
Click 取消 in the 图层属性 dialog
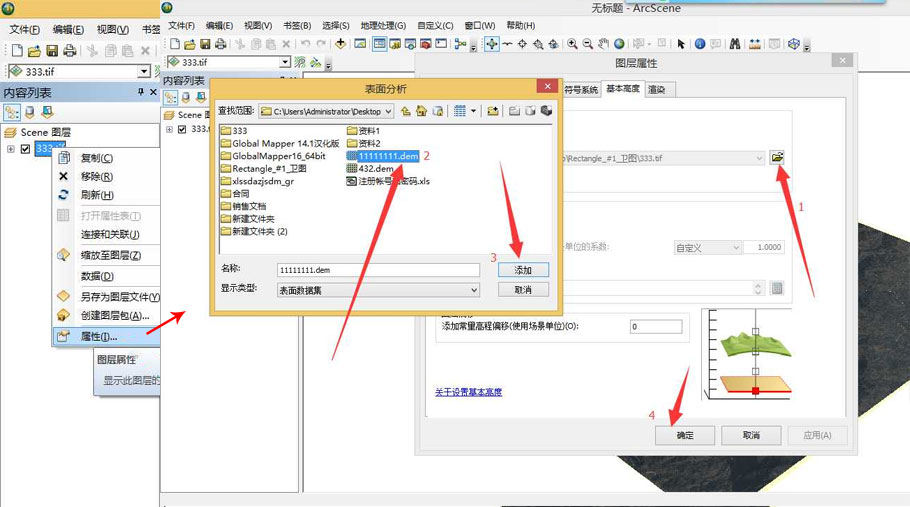[x=751, y=435]
